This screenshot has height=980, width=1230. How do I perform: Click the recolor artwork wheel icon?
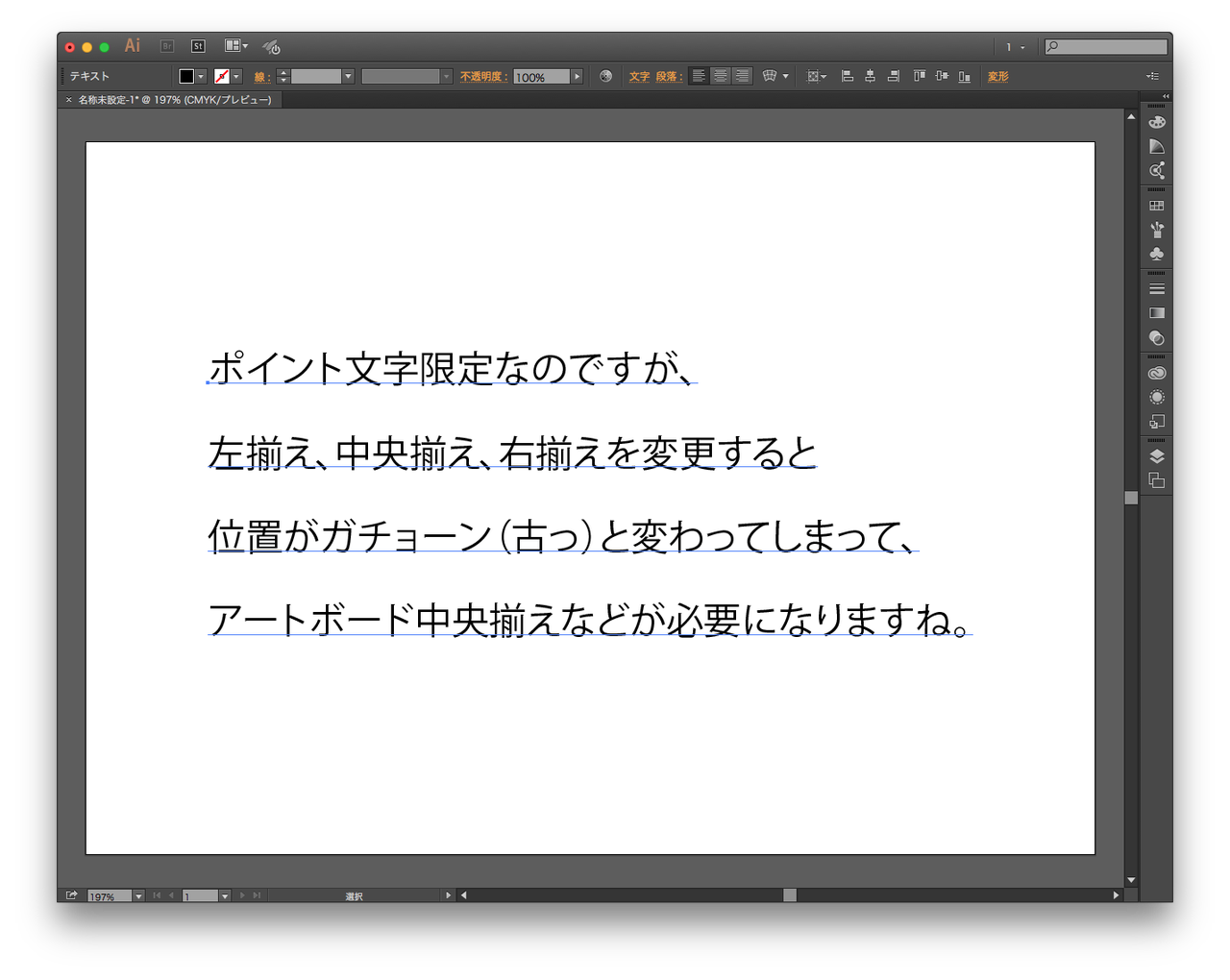coord(605,76)
